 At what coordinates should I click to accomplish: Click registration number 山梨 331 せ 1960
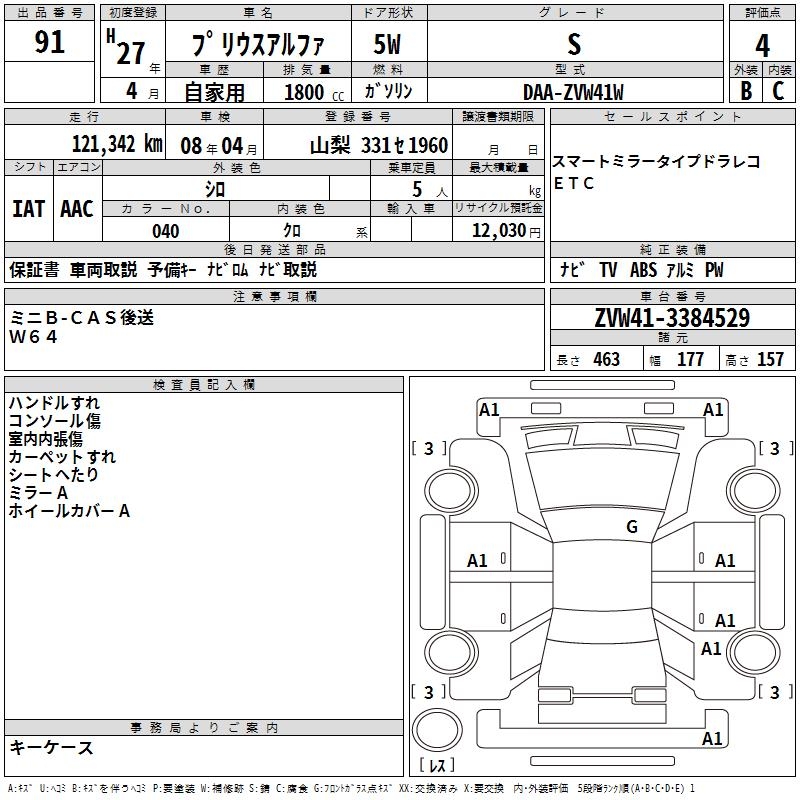(379, 145)
